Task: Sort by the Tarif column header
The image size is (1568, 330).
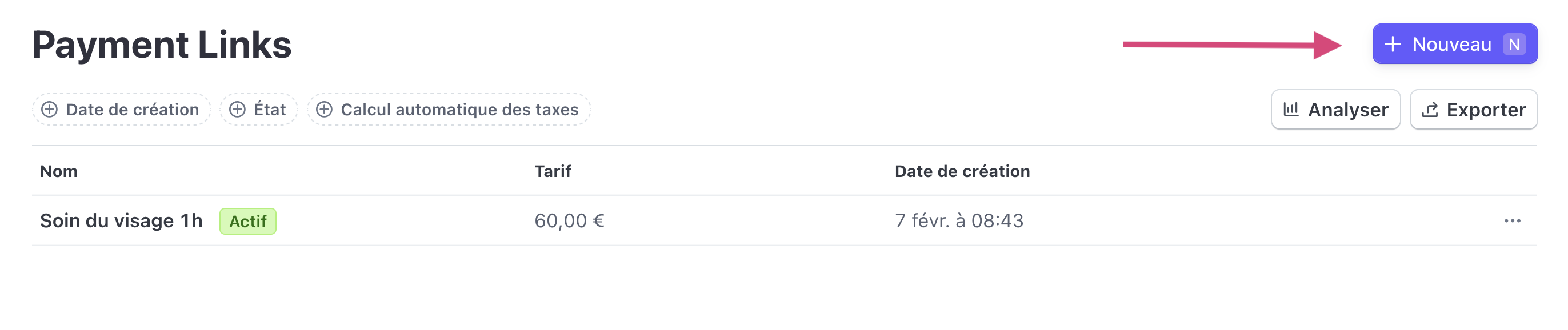Action: coord(553,171)
